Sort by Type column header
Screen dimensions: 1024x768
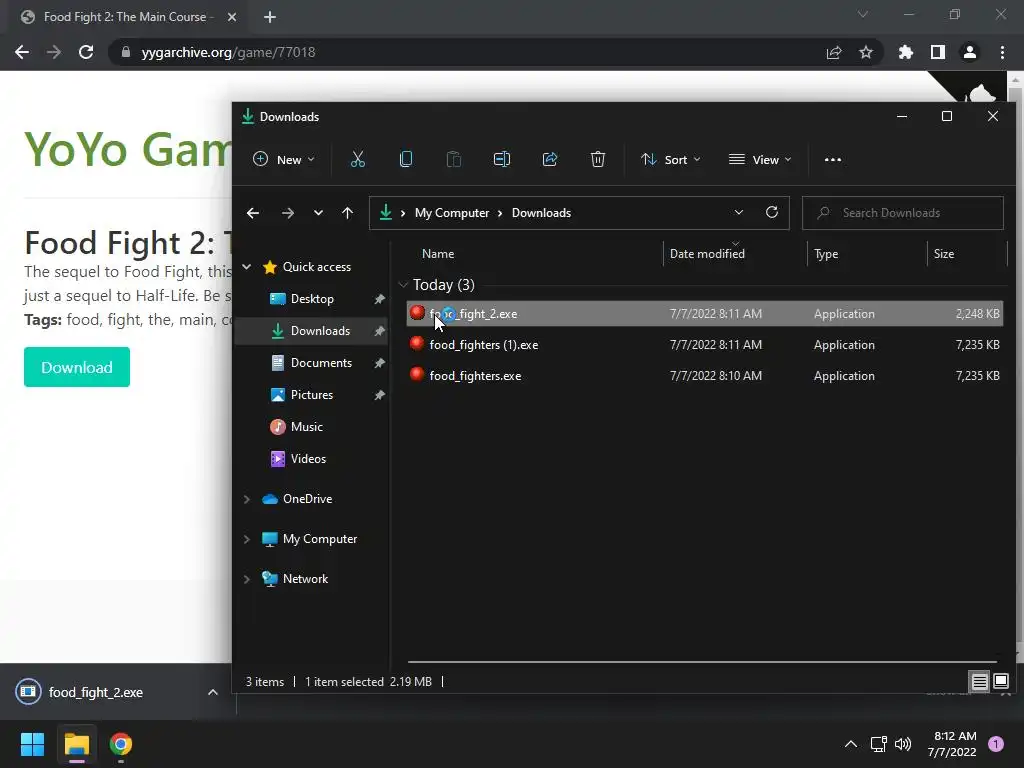[x=826, y=254]
